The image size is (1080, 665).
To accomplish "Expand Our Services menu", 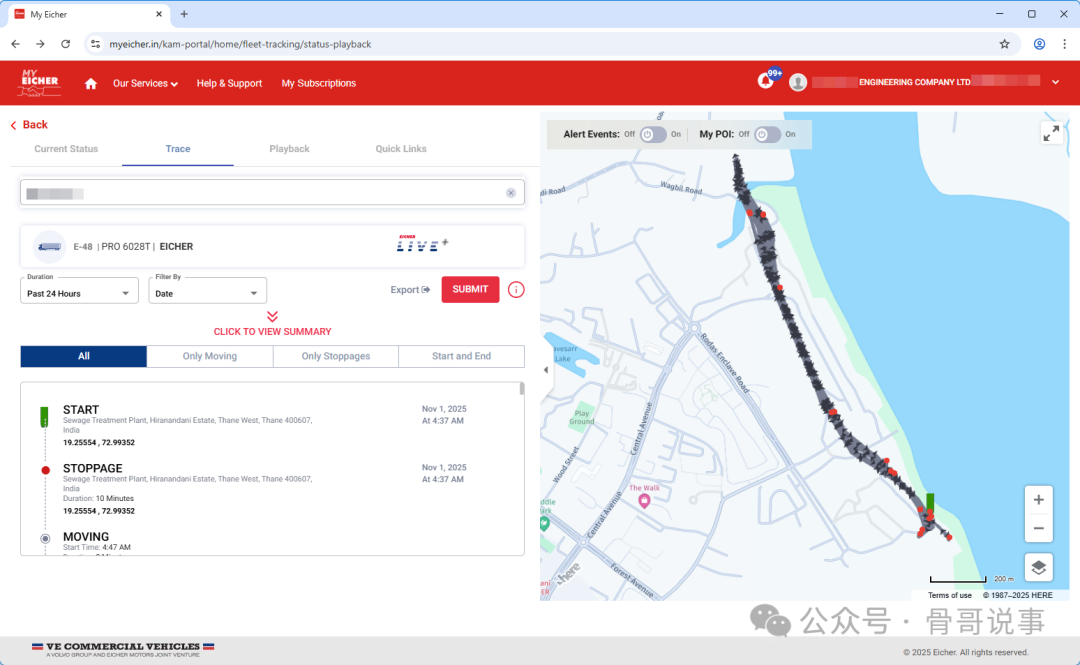I will tap(145, 83).
